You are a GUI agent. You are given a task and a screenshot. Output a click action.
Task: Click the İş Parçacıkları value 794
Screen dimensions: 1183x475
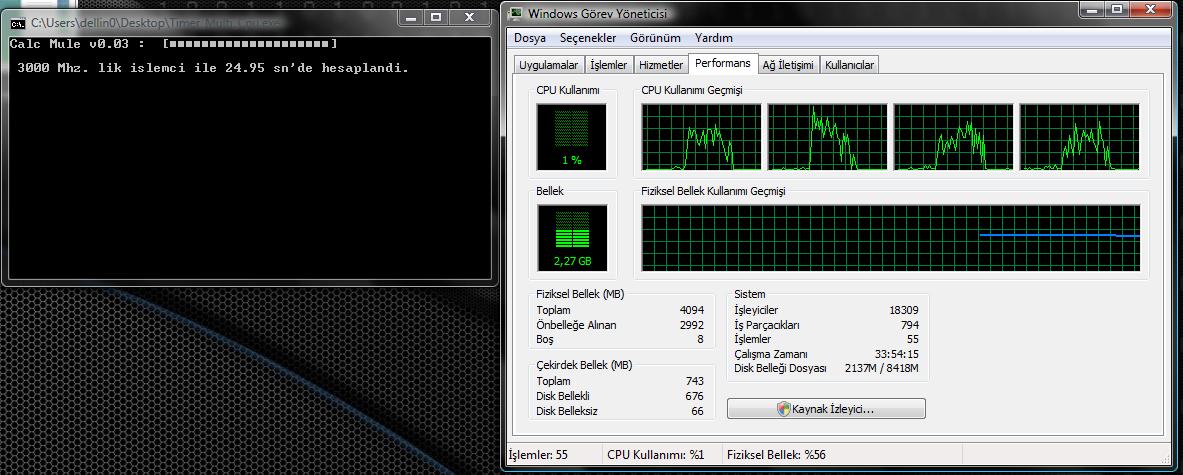910,325
